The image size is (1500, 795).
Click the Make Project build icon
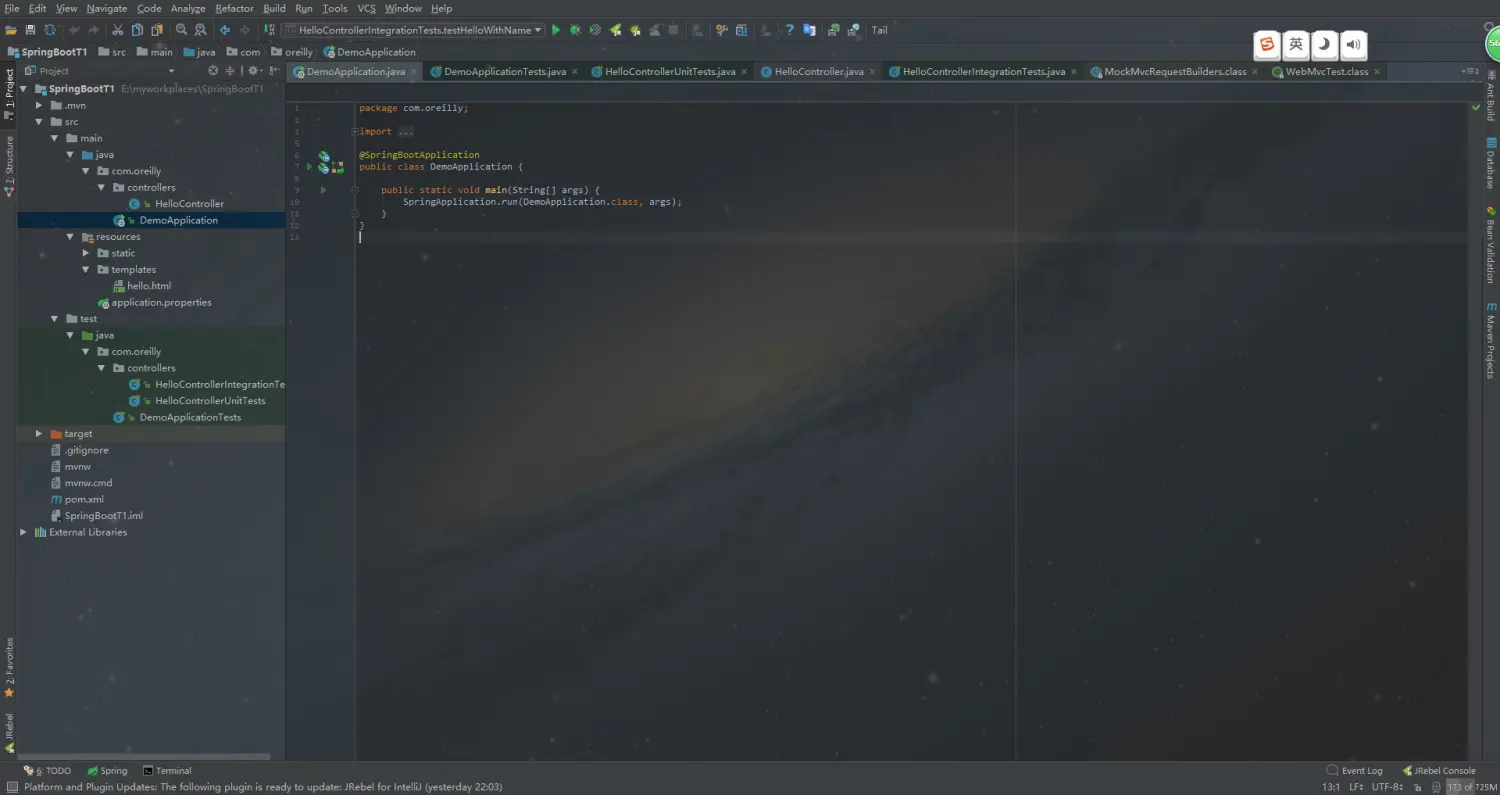(268, 30)
